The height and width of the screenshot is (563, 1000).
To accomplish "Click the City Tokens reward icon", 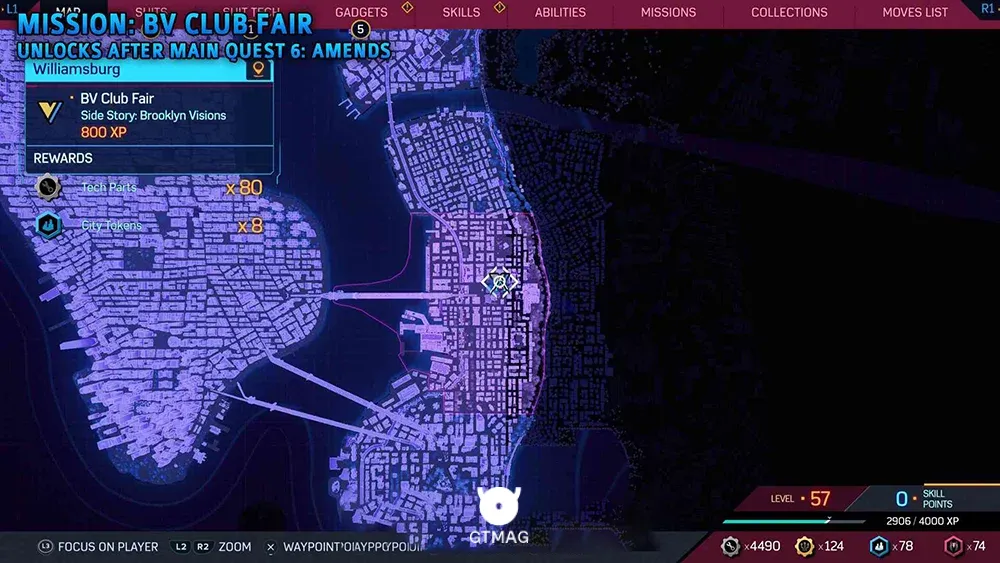I will tap(48, 226).
